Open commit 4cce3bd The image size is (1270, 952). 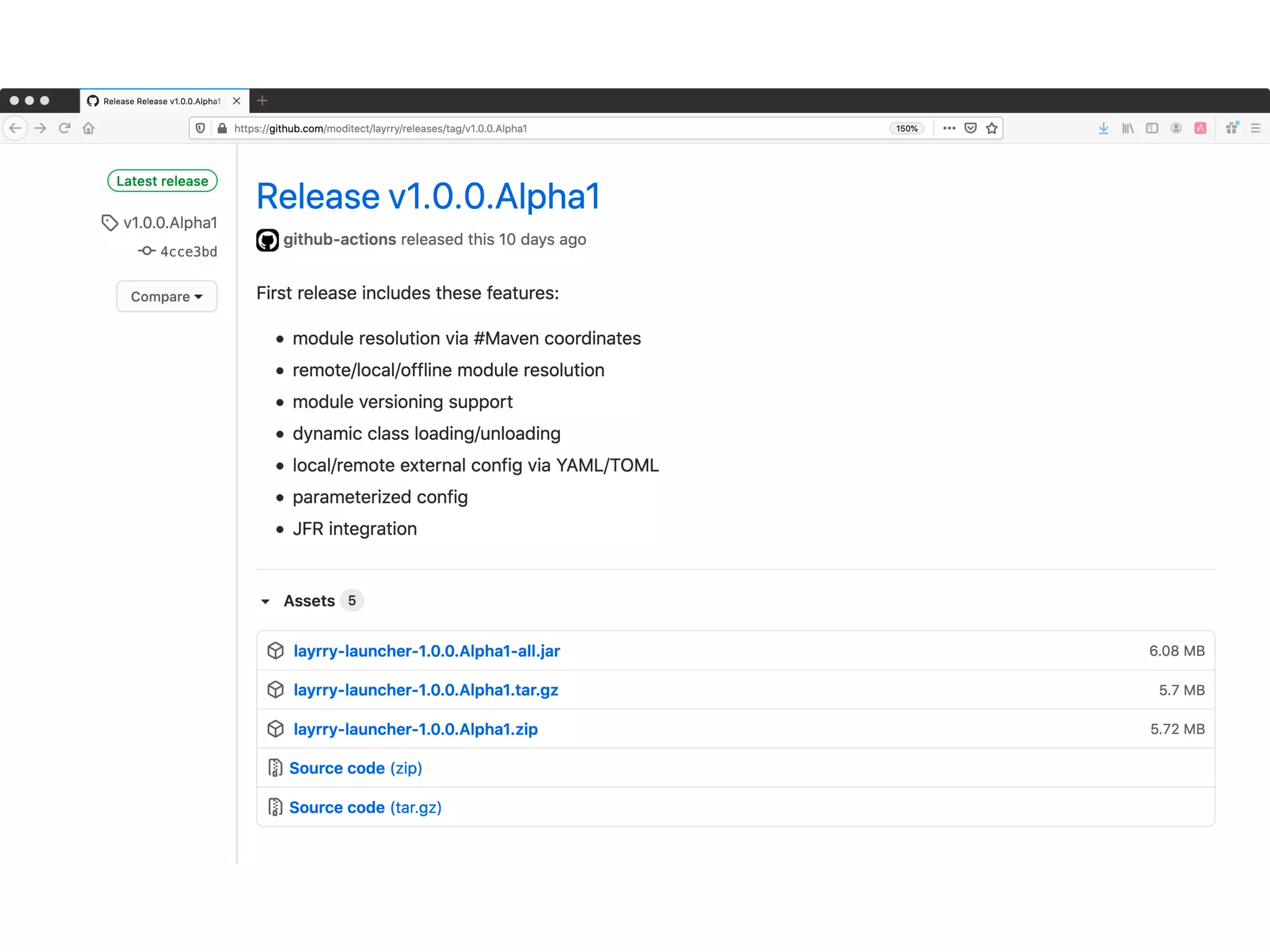tap(189, 252)
